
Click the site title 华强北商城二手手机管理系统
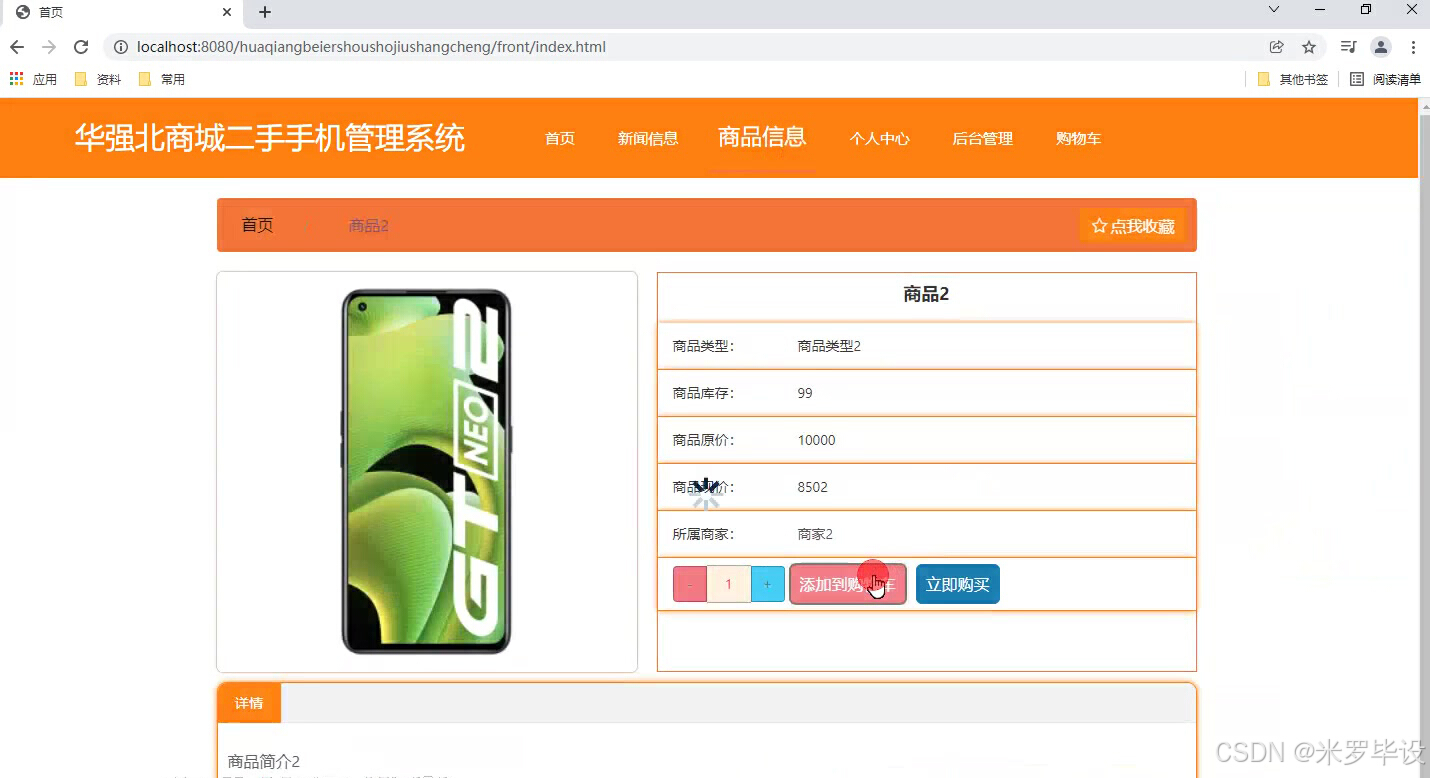click(270, 138)
